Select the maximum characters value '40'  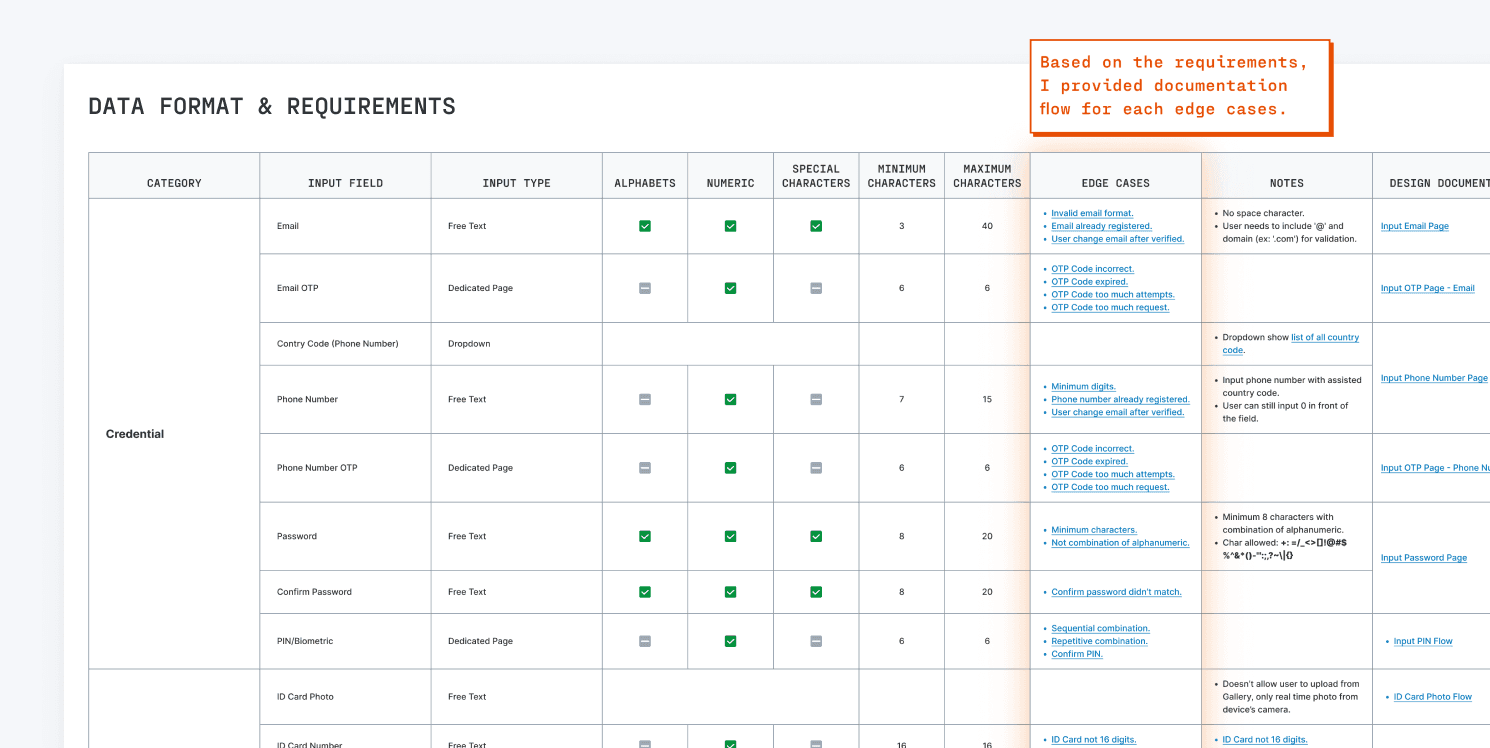click(x=987, y=226)
